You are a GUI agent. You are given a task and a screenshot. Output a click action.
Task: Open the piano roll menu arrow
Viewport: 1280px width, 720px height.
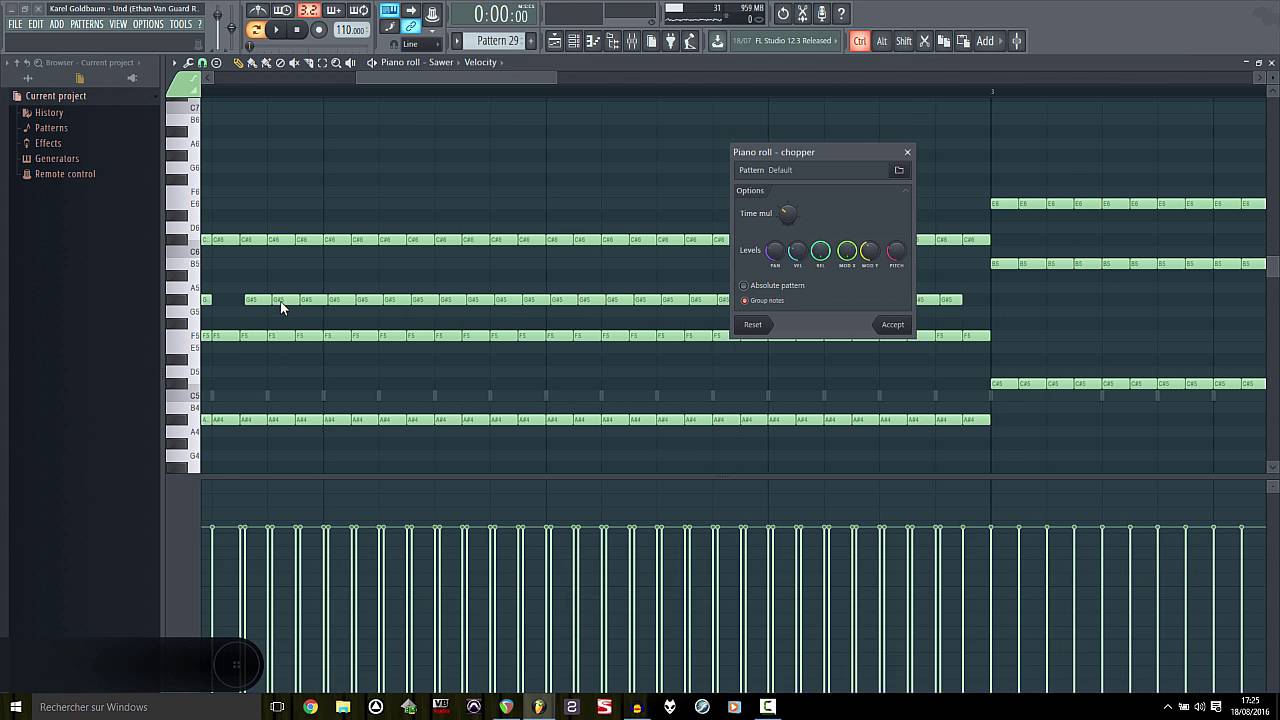(x=174, y=63)
